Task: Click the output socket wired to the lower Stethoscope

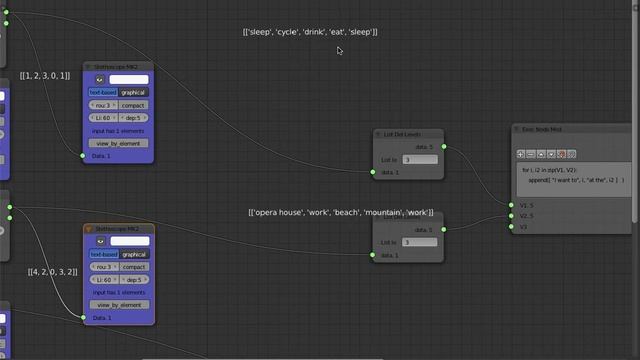Action: pos(10,207)
